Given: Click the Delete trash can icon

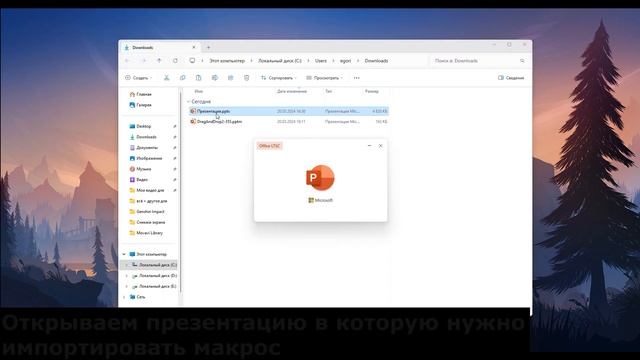Looking at the screenshot, I should point(247,78).
